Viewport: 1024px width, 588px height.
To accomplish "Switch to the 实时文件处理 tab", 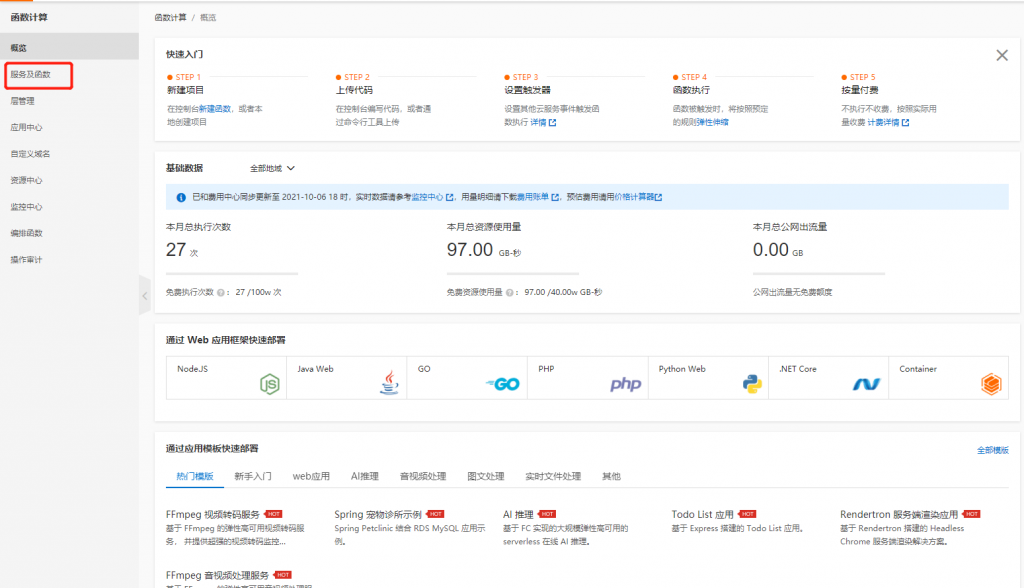I will point(552,476).
